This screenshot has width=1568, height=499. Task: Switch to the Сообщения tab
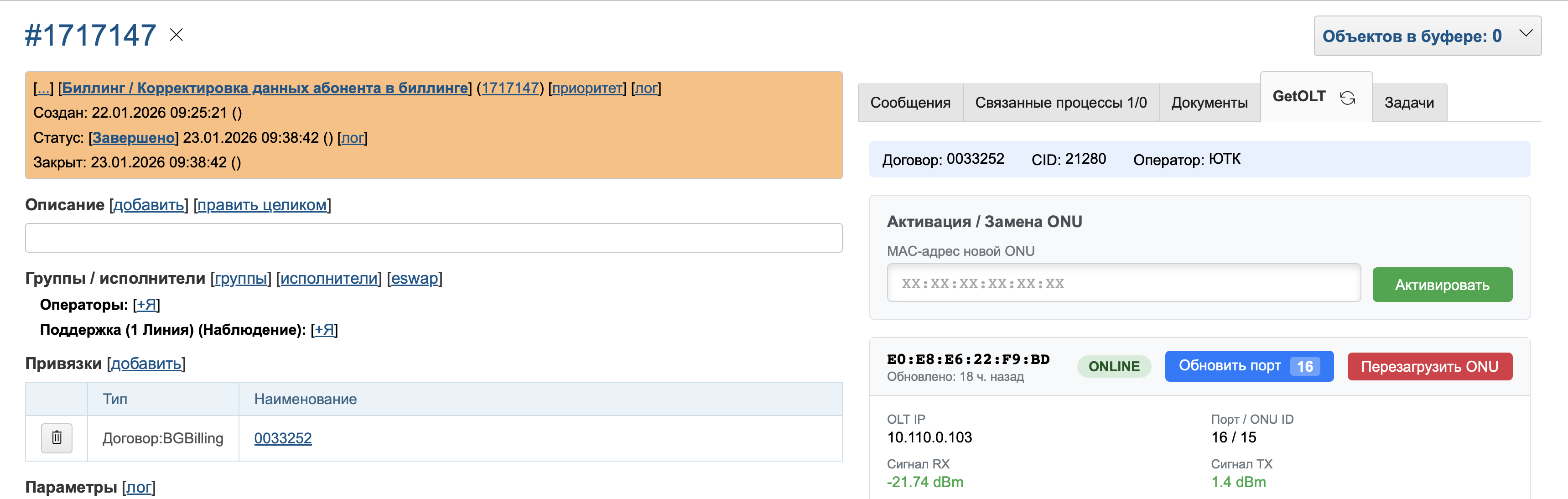911,102
